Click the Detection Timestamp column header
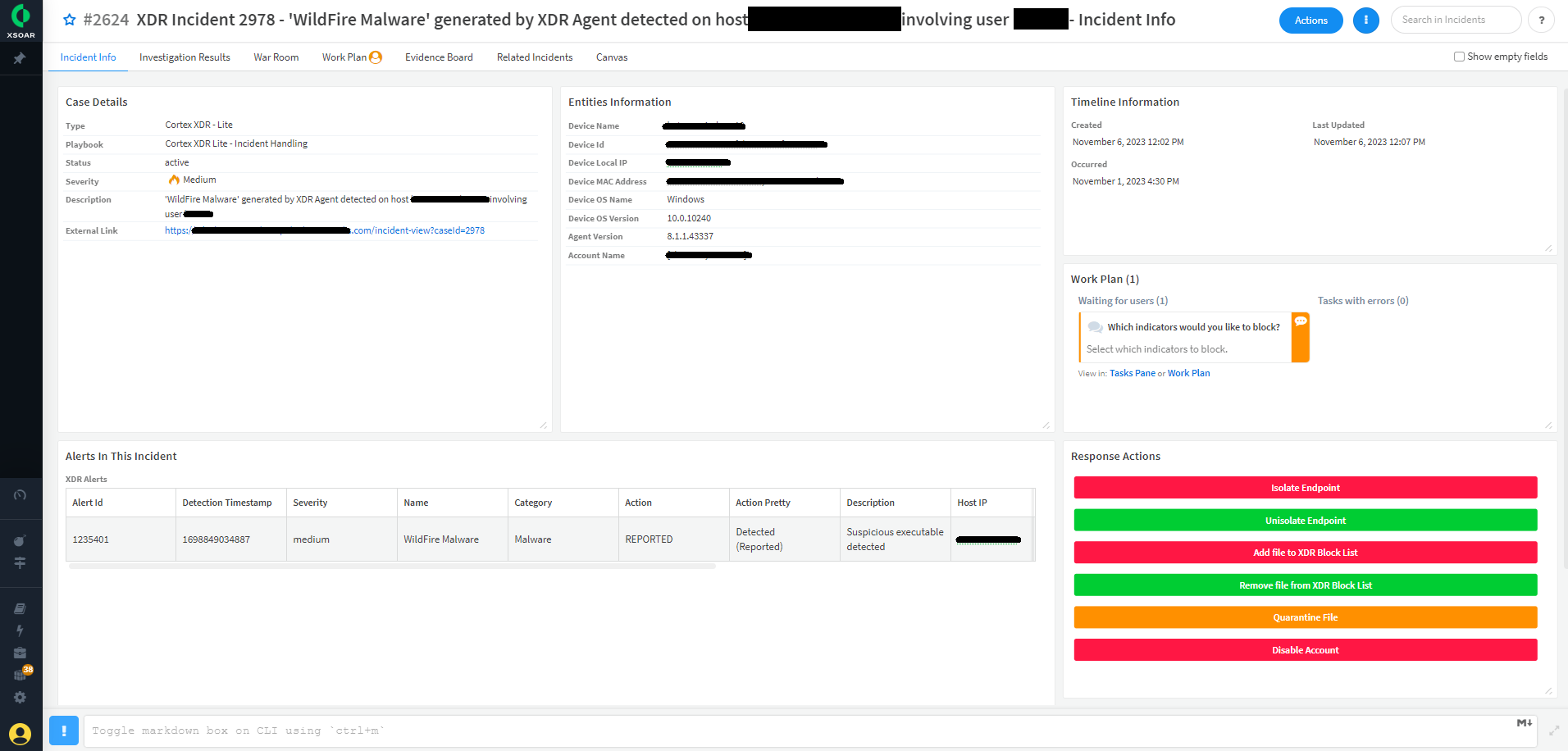 [x=231, y=503]
